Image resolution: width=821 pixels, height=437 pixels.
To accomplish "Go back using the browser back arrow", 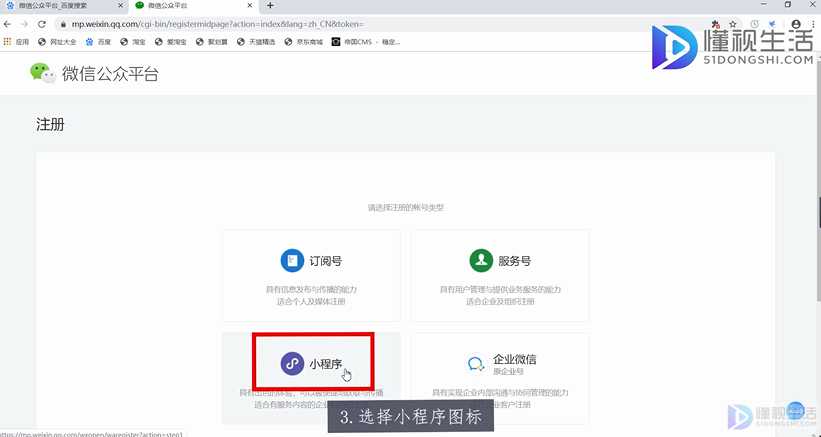I will tap(9, 24).
